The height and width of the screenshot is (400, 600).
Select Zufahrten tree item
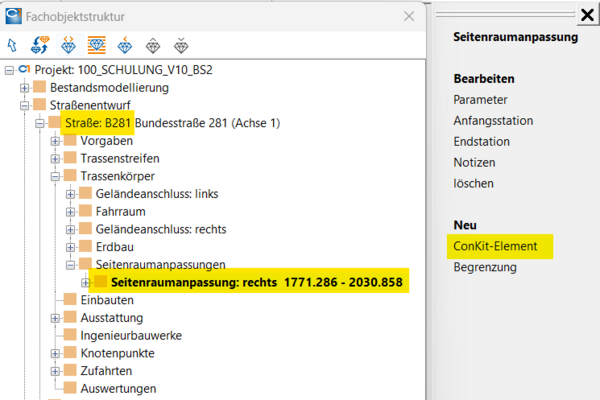coord(106,371)
